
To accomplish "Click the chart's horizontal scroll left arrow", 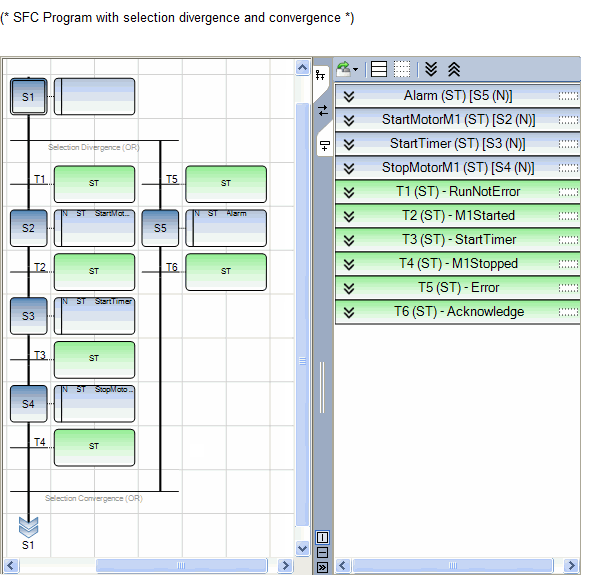I will (11, 566).
